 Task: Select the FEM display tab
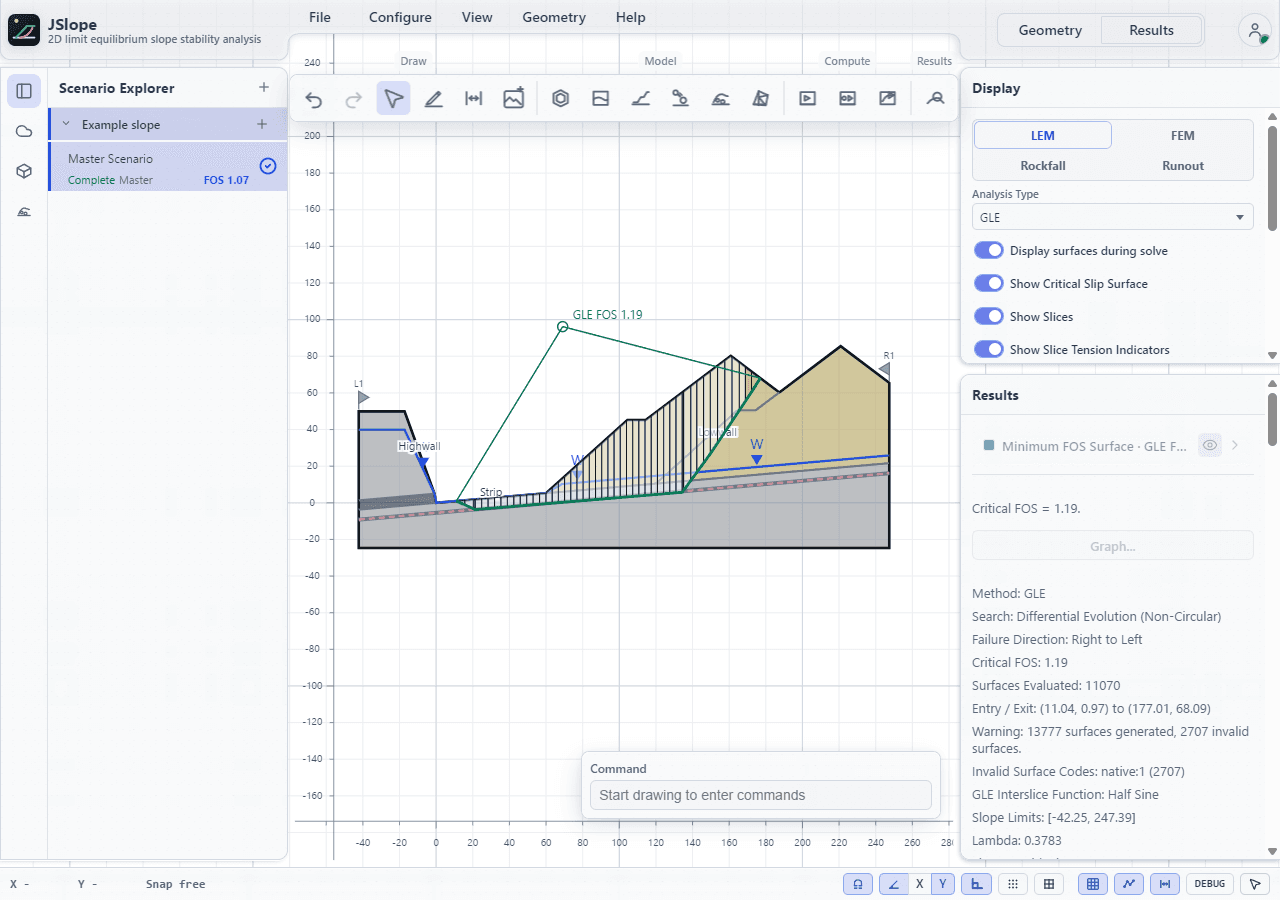pyautogui.click(x=1183, y=135)
